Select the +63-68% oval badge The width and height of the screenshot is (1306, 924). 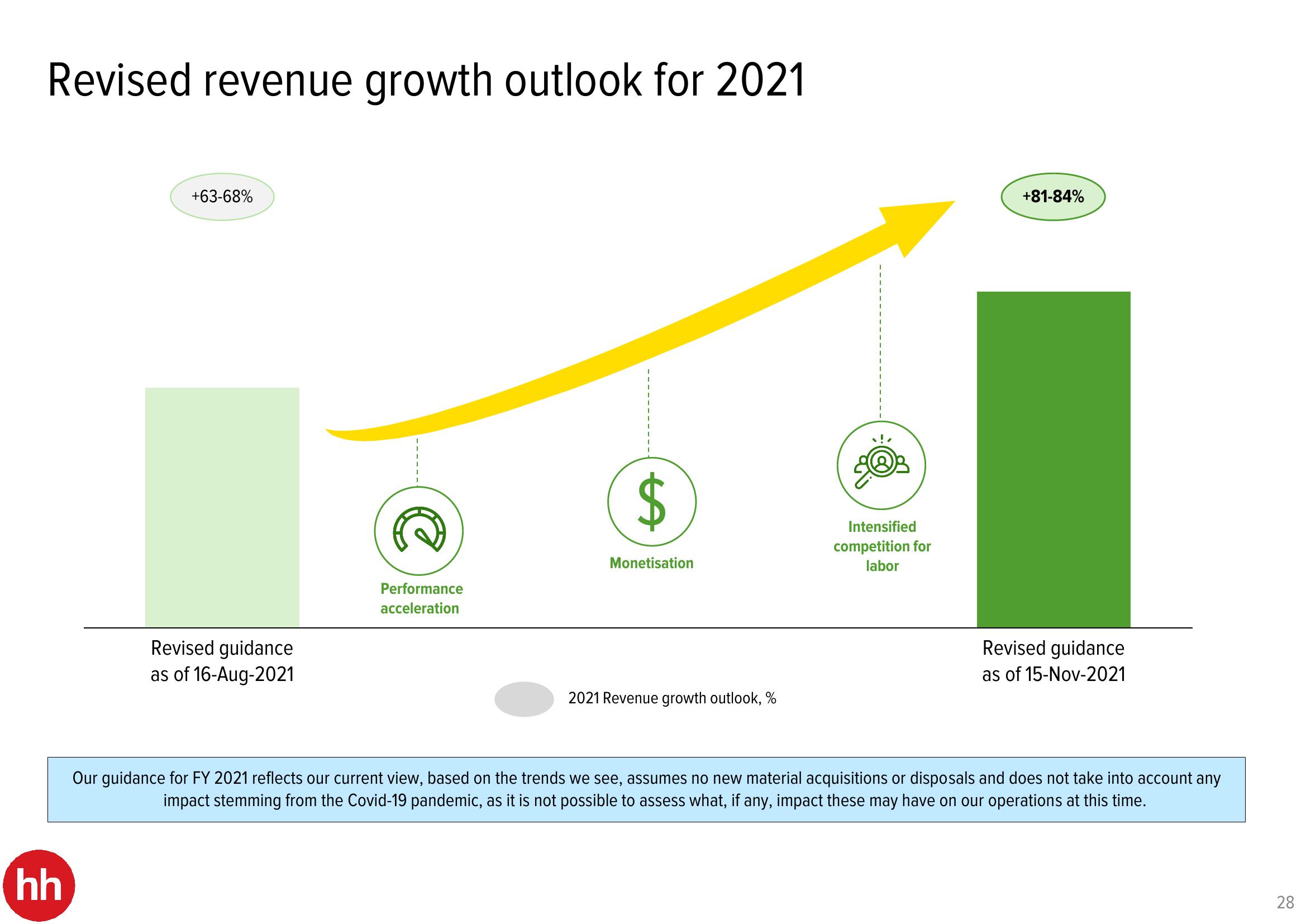tap(222, 197)
